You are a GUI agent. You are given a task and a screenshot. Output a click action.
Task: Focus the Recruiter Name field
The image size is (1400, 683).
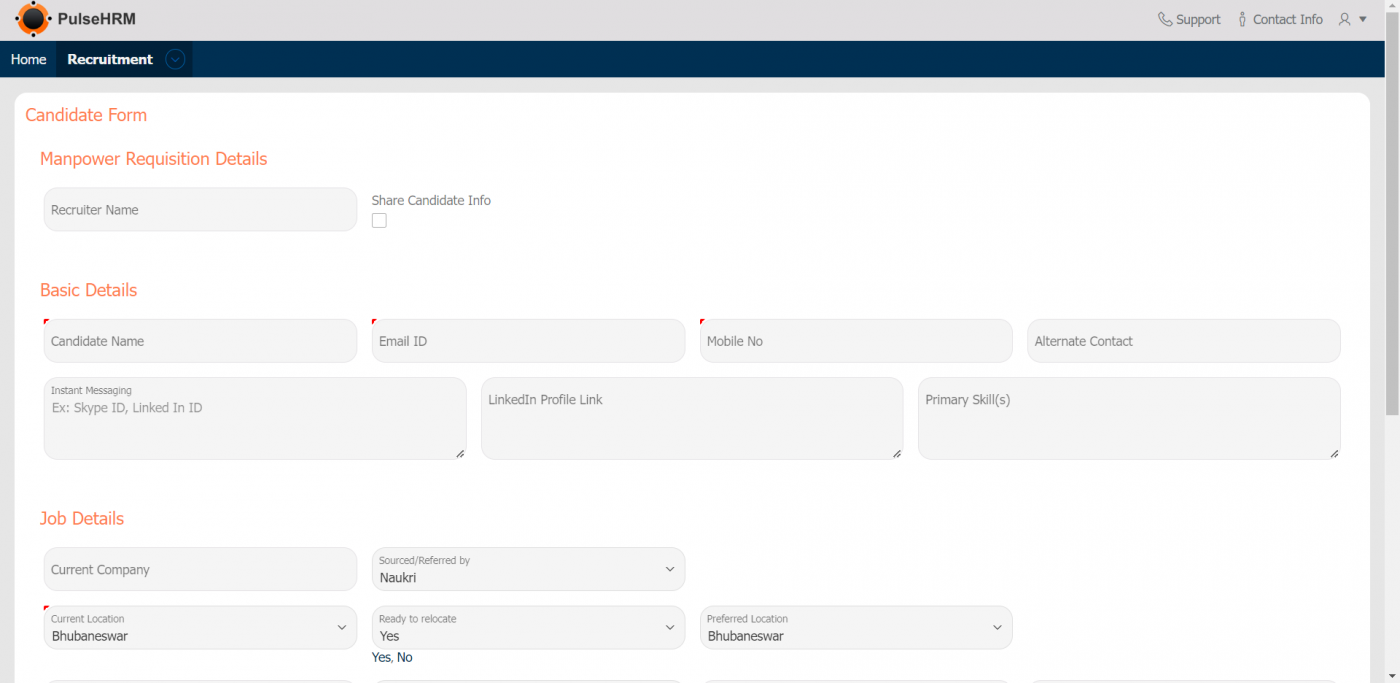[x=200, y=210]
